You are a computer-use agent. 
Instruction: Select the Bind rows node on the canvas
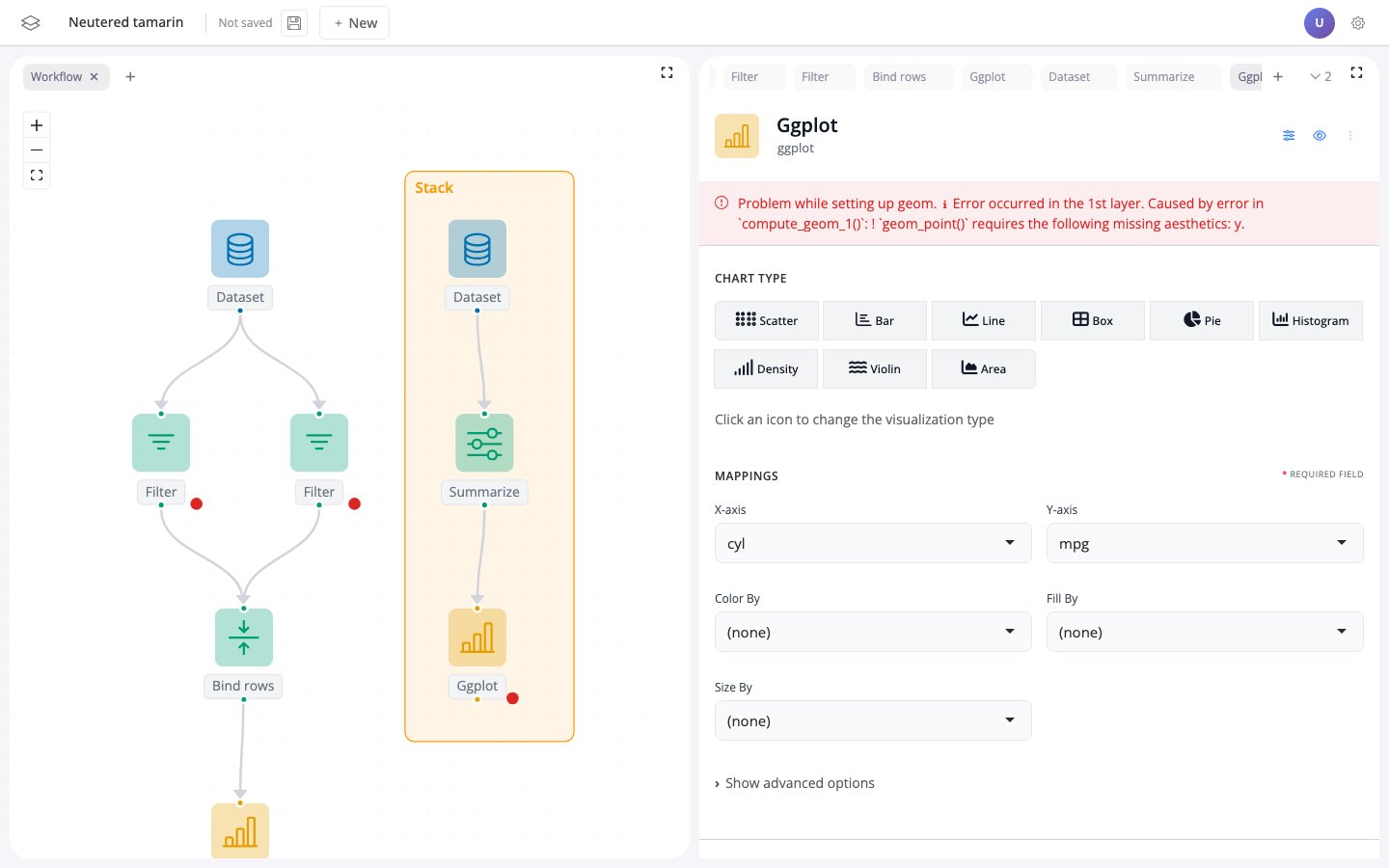[x=243, y=637]
